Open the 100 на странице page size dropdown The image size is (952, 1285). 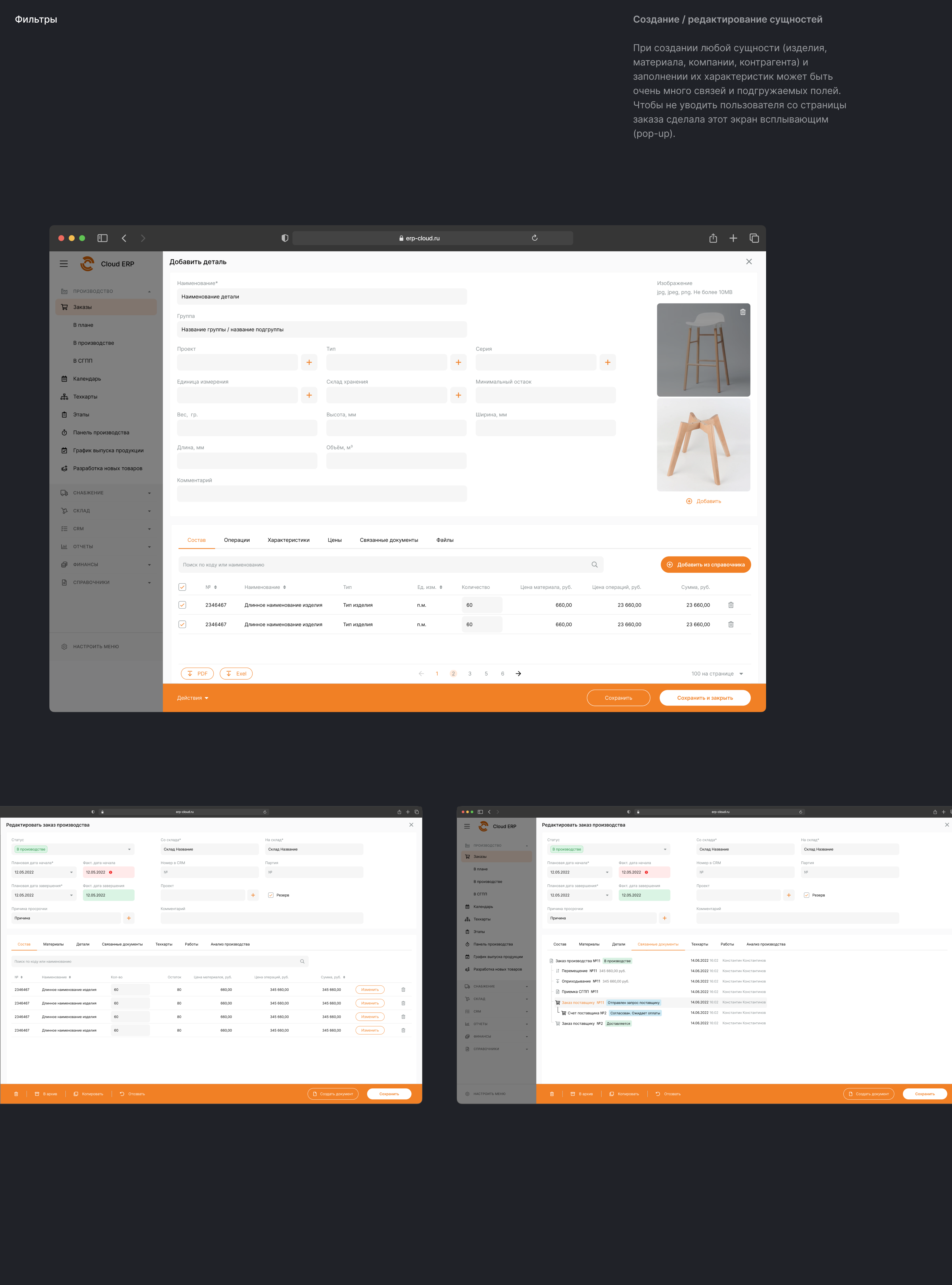coord(717,674)
